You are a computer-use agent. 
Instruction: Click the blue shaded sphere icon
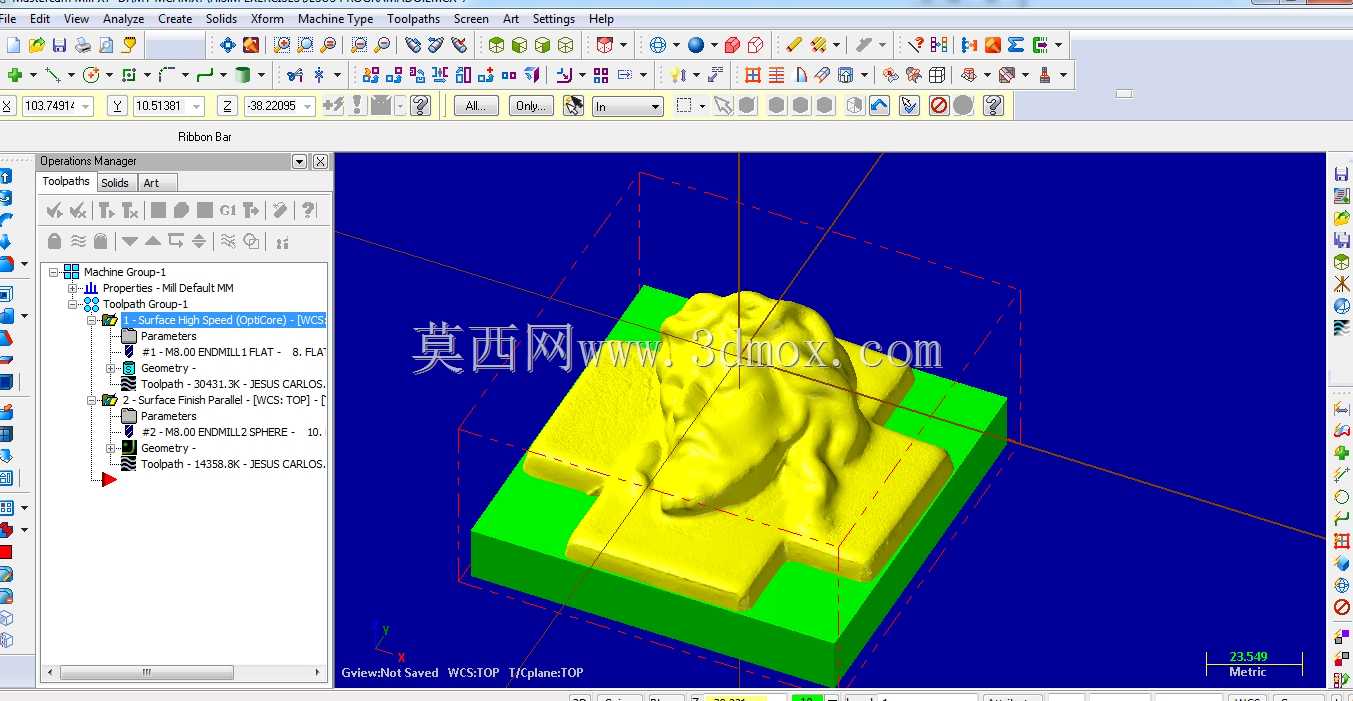696,45
